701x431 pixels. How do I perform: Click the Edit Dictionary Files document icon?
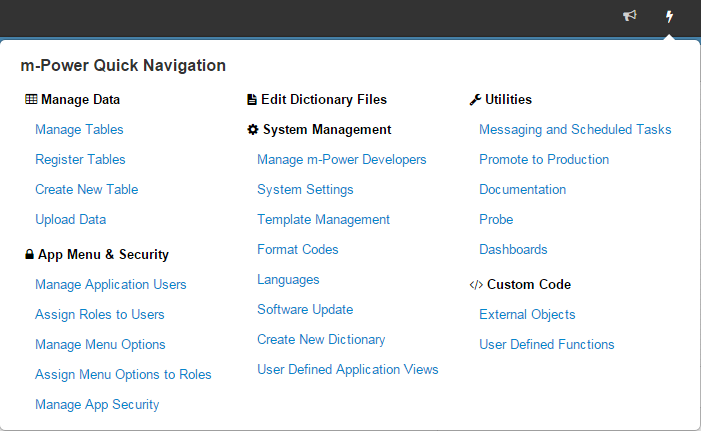point(252,99)
